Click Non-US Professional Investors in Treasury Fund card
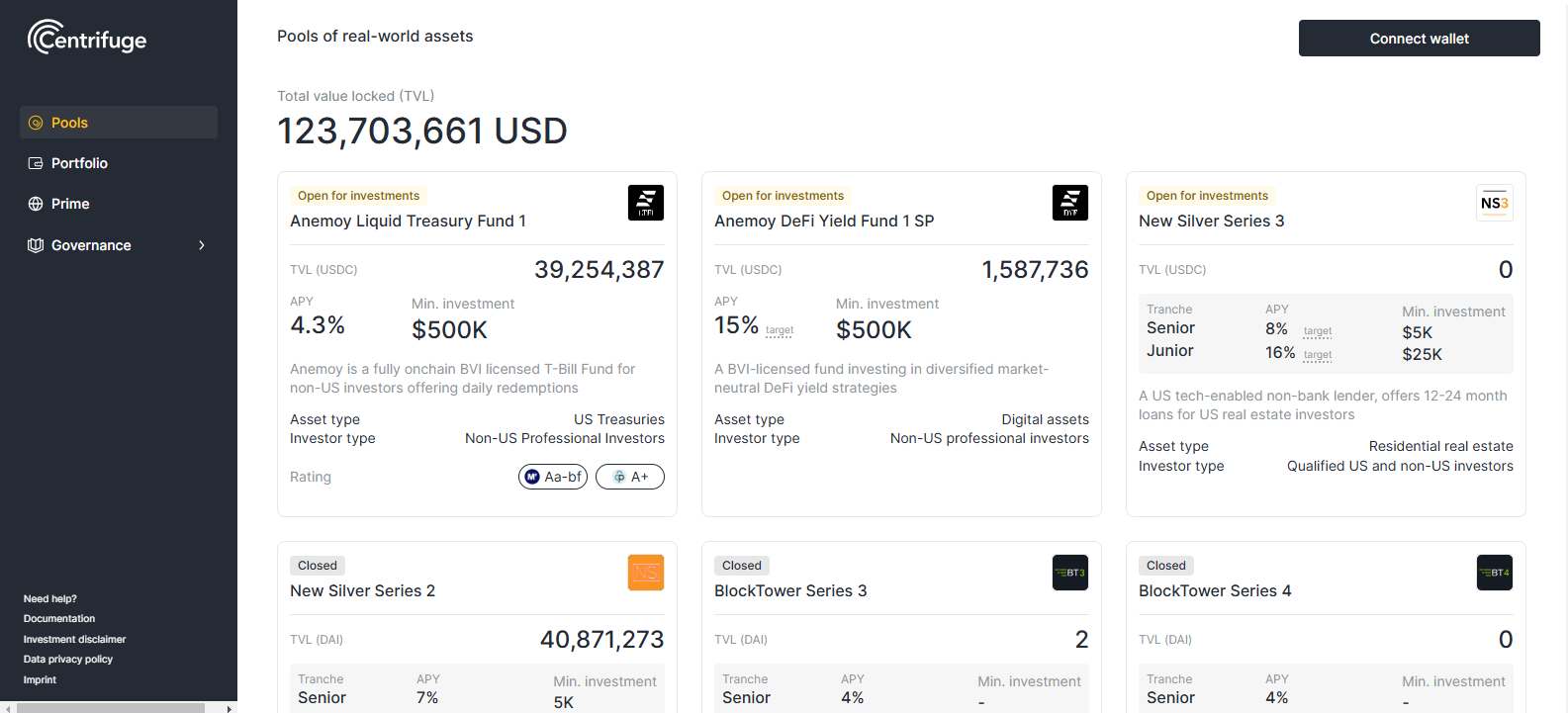Viewport: 1568px width, 713px height. click(565, 438)
